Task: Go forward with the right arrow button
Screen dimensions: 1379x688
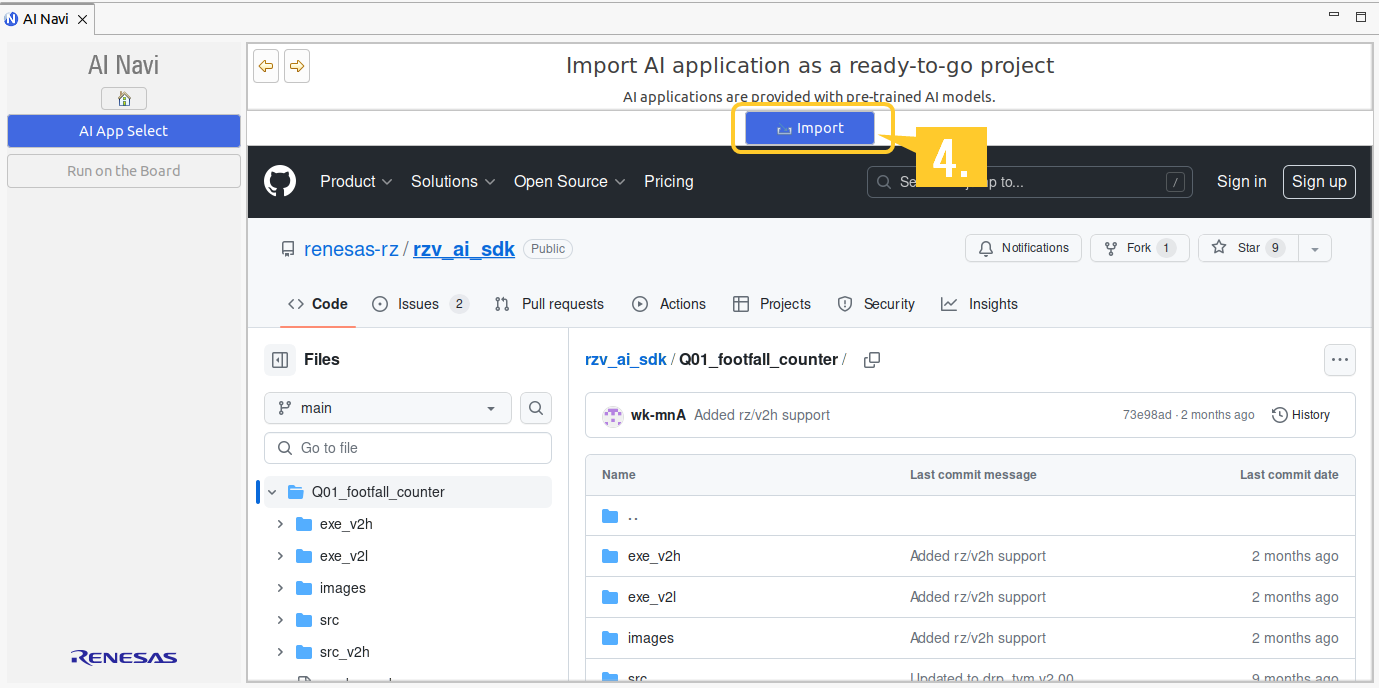Action: tap(297, 67)
